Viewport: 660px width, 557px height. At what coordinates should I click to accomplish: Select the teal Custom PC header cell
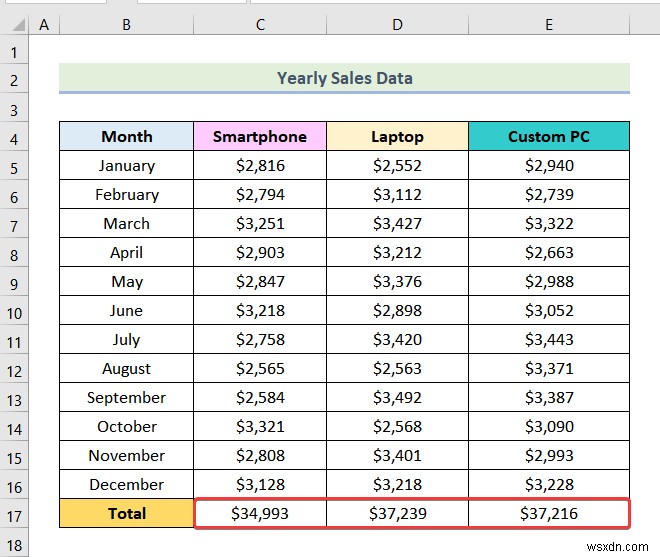(x=548, y=137)
